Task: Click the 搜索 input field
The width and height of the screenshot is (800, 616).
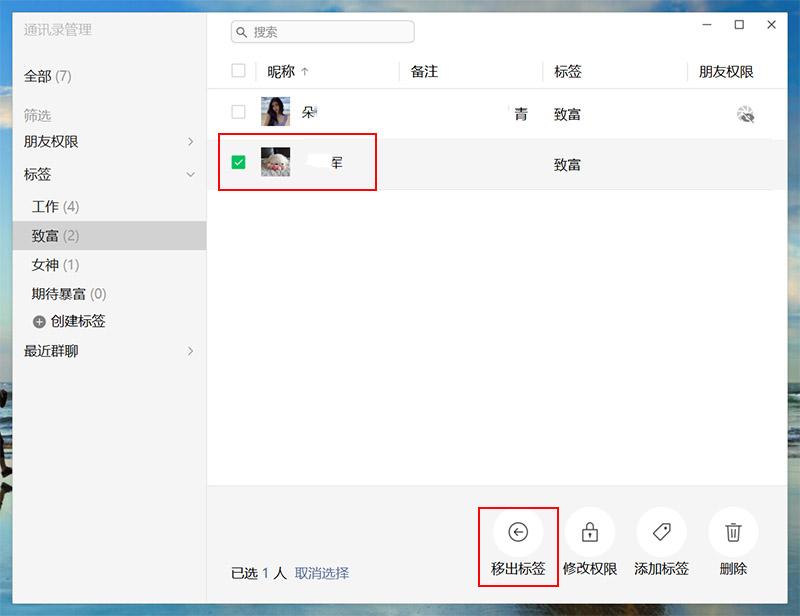Action: 322,32
